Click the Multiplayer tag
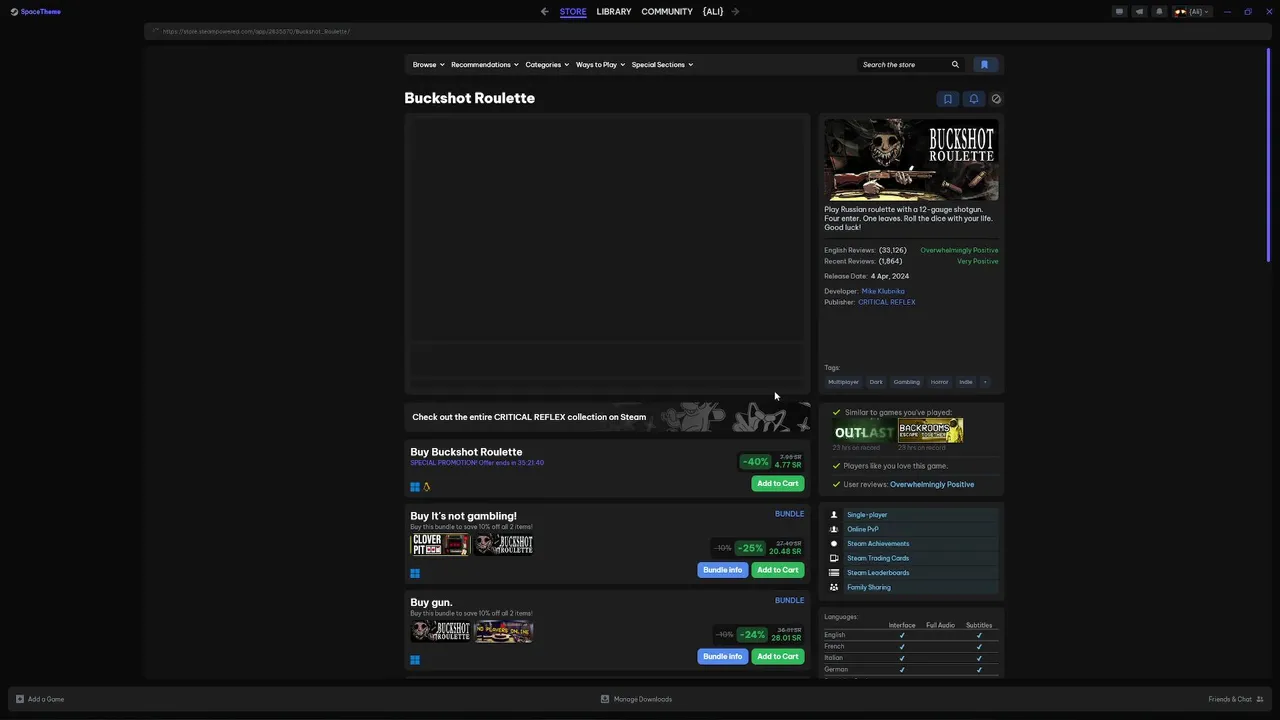The image size is (1280, 720). tap(843, 382)
